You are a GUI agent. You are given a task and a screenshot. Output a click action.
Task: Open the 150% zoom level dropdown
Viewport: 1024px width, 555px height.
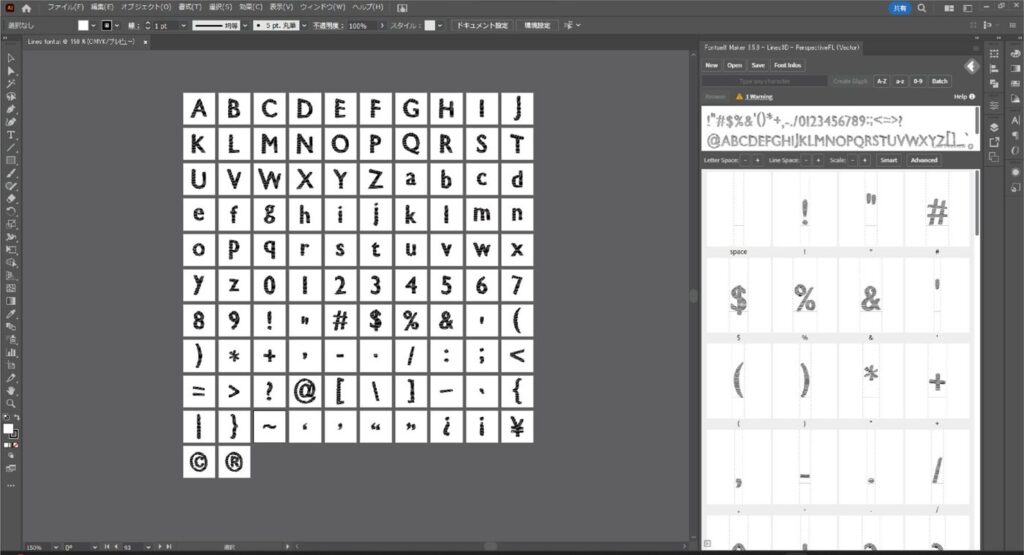pos(56,547)
